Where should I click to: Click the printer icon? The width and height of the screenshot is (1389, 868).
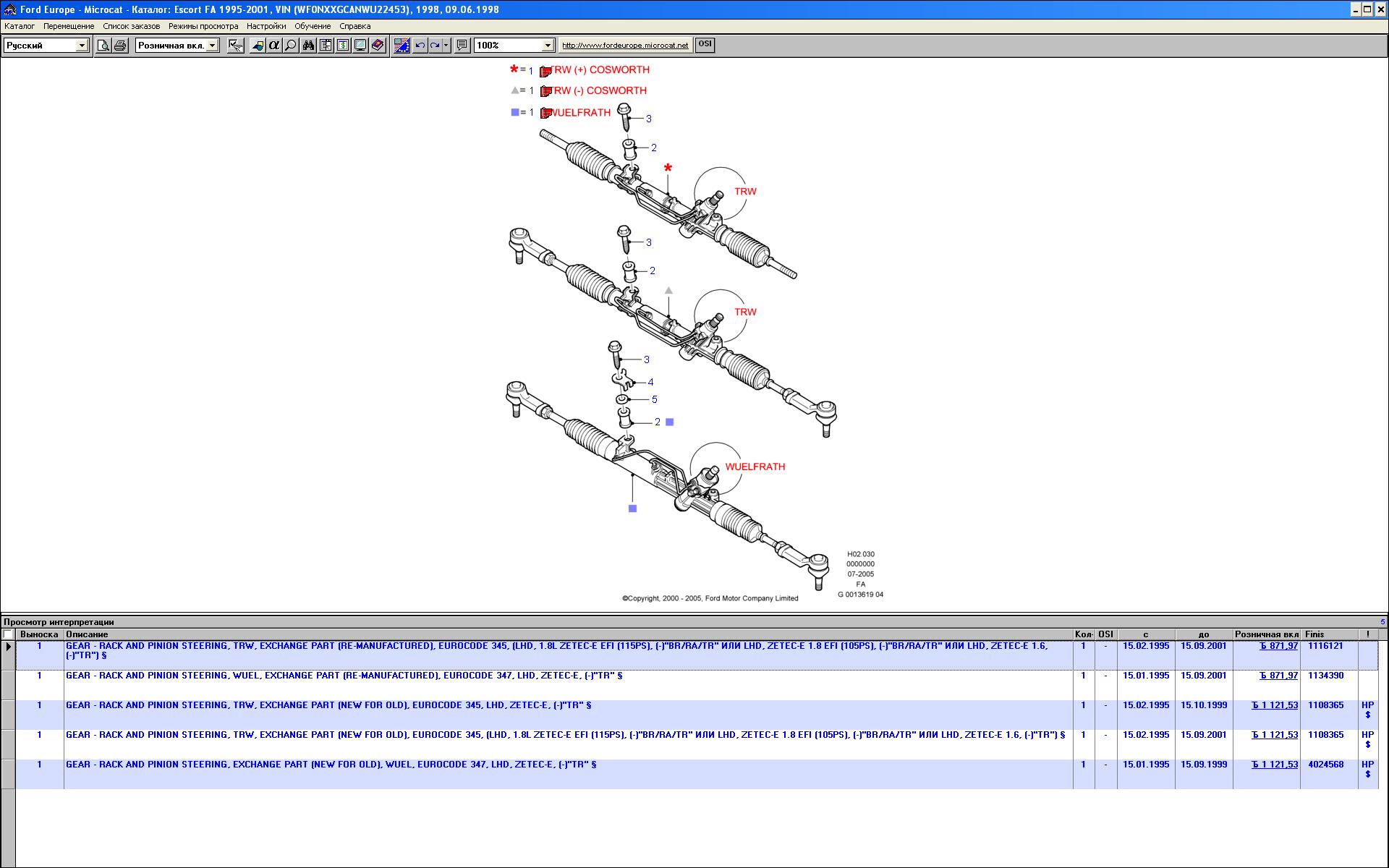pos(120,46)
